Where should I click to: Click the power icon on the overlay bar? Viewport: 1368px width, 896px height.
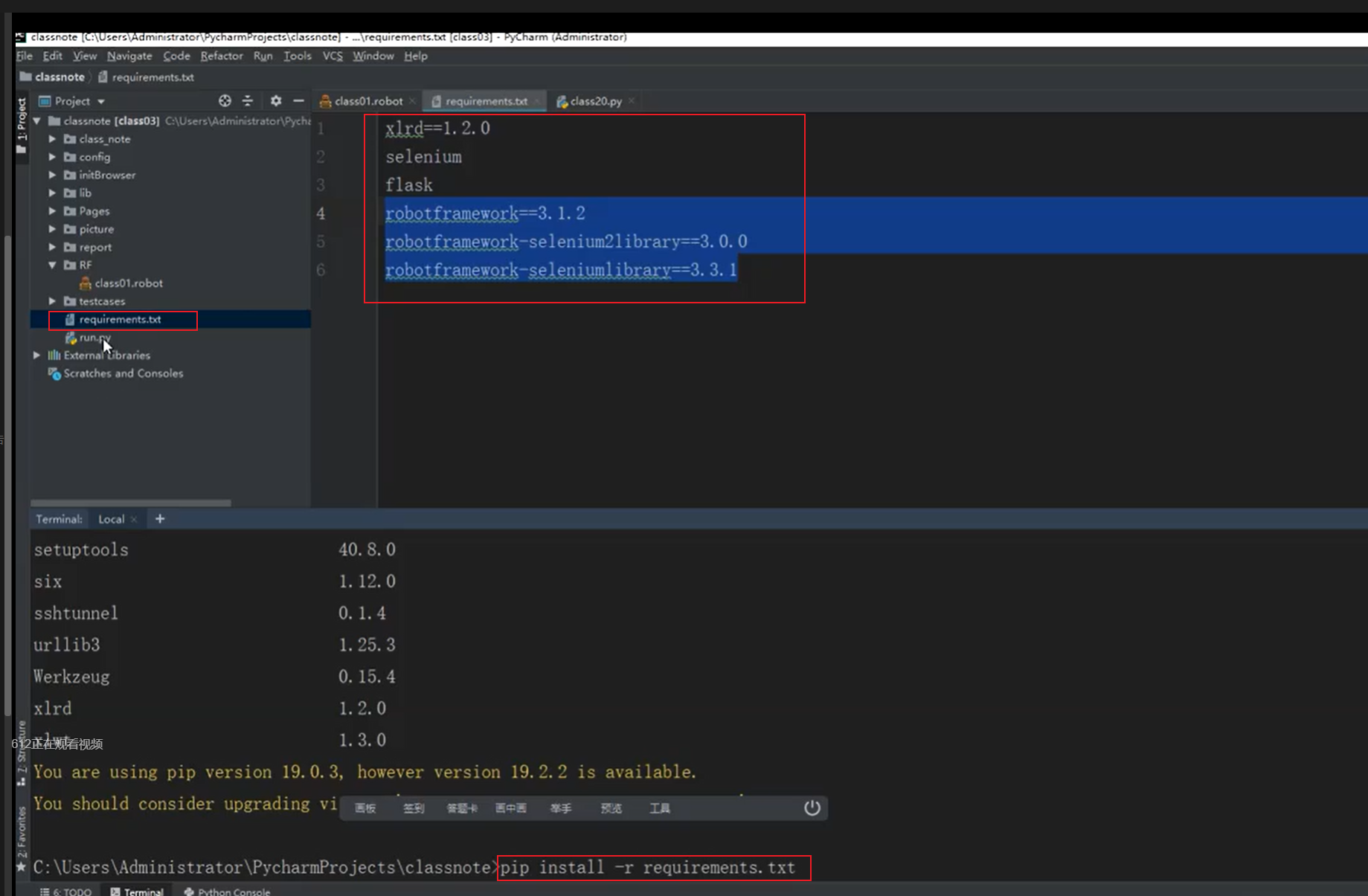click(x=812, y=808)
